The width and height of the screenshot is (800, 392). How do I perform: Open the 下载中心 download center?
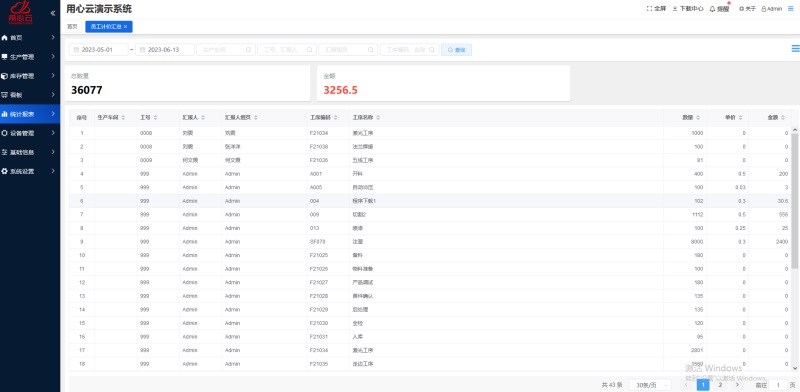(x=688, y=9)
